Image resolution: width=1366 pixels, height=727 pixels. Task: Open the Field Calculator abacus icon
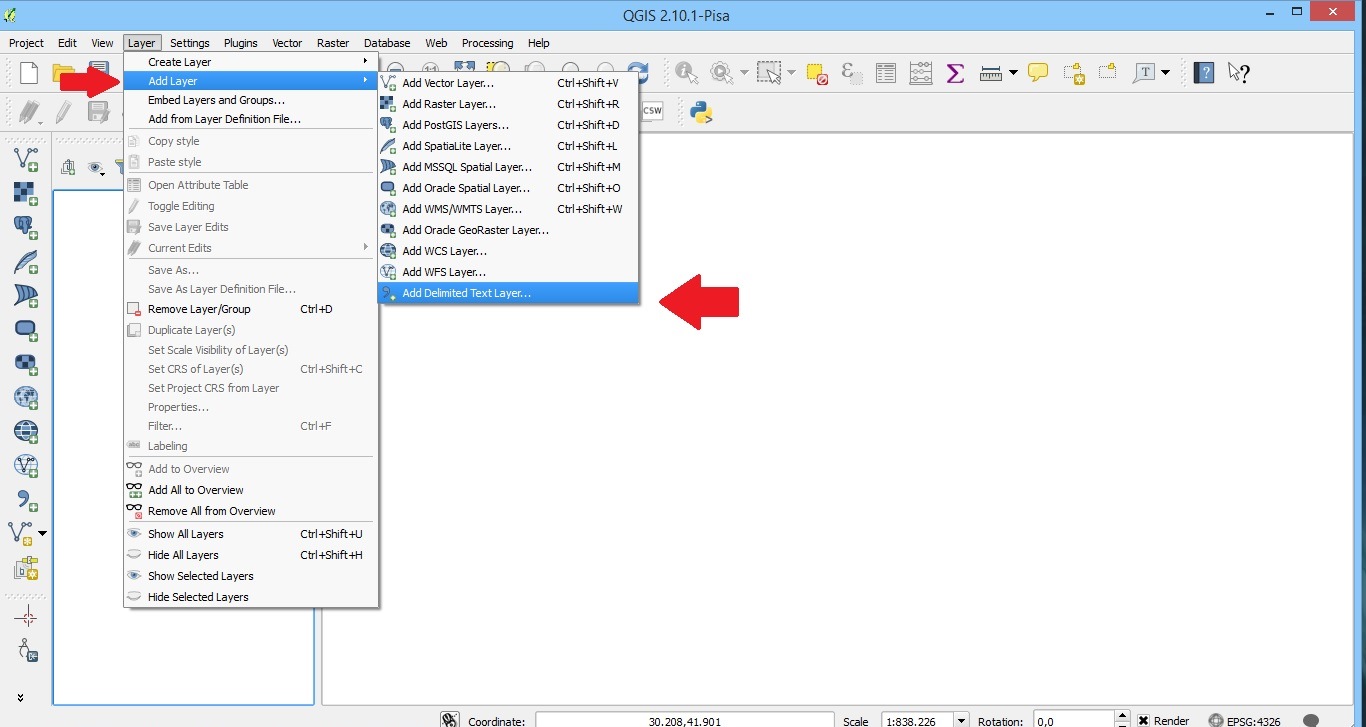(920, 73)
